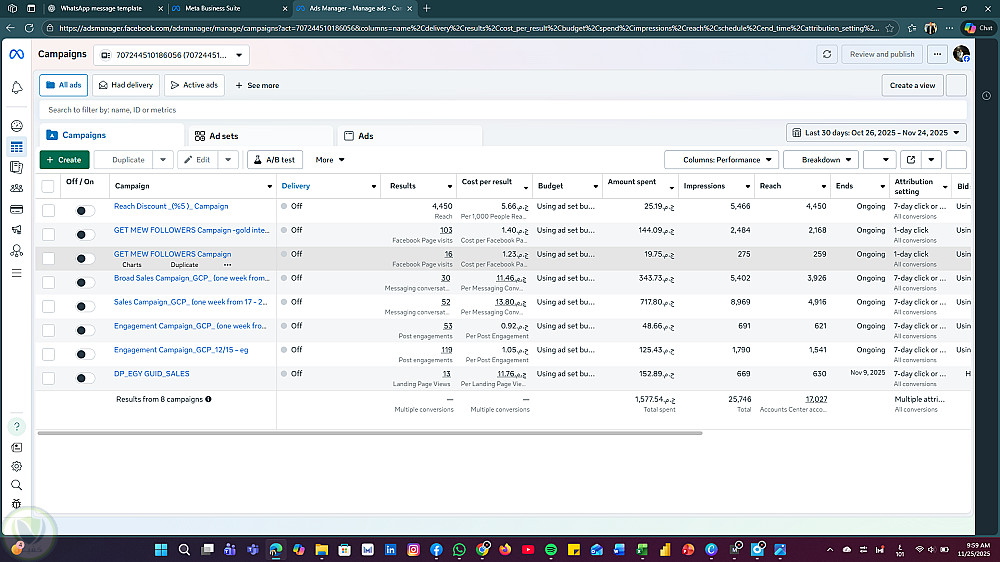
Task: Click the A/B test button
Action: click(x=275, y=159)
